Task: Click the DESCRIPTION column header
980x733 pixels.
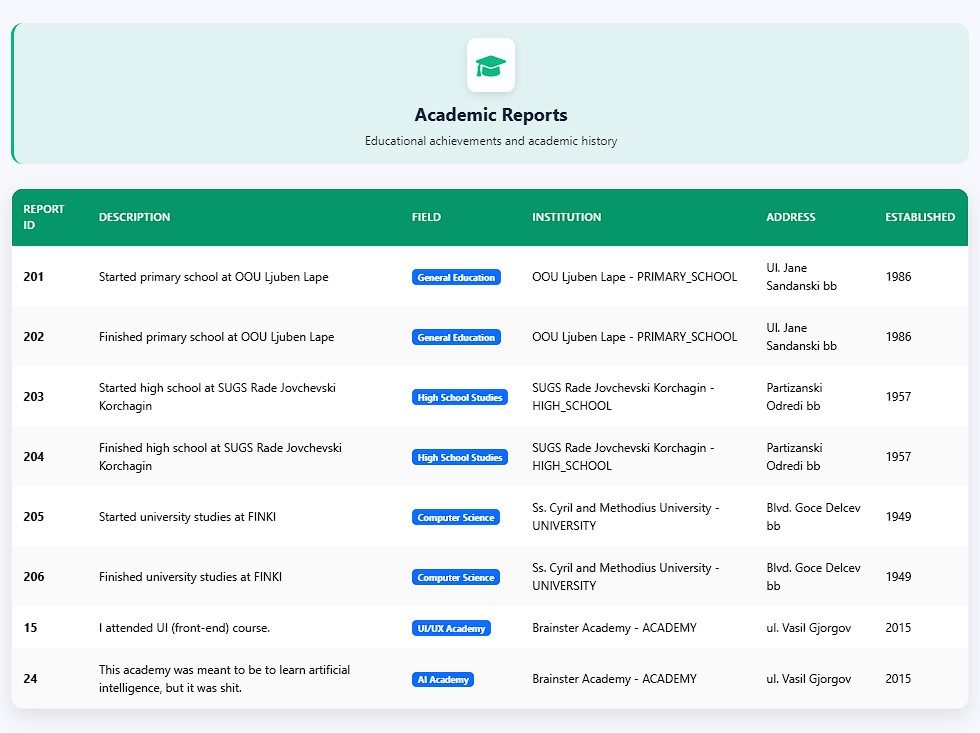Action: click(134, 217)
